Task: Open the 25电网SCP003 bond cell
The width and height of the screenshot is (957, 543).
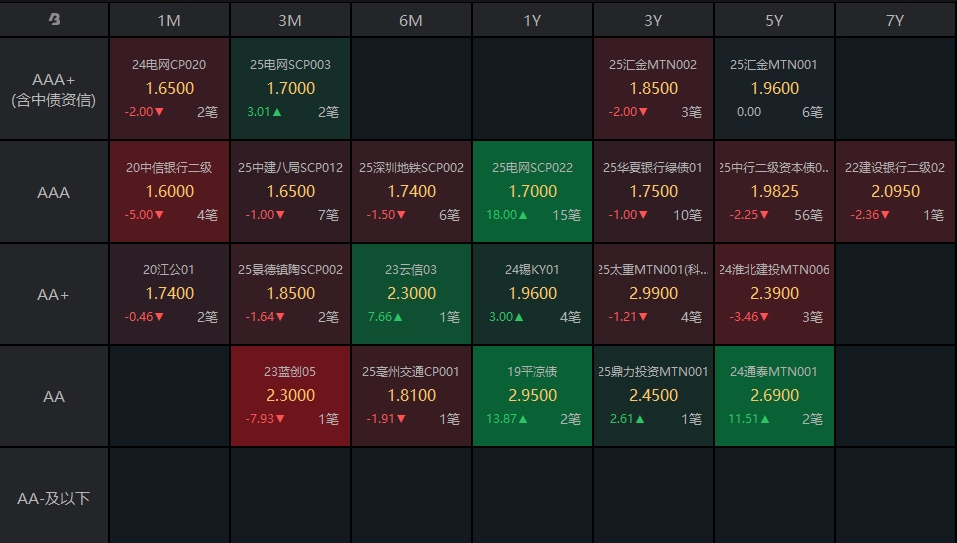Action: tap(291, 89)
